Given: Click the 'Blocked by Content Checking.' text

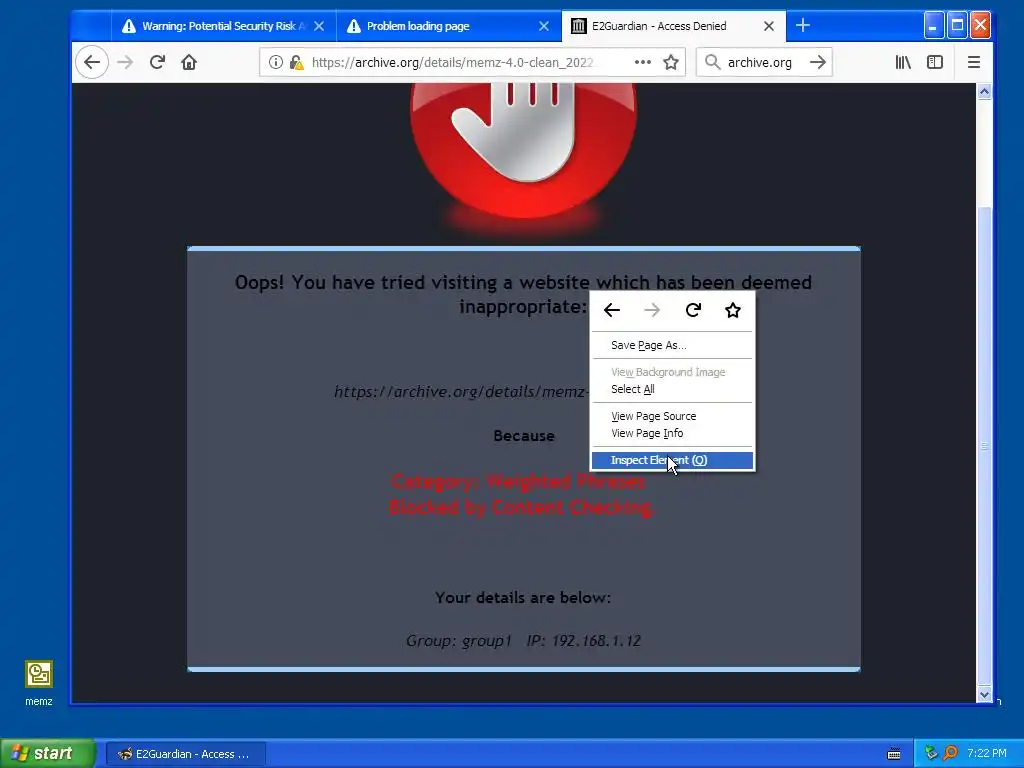Looking at the screenshot, I should [x=522, y=507].
